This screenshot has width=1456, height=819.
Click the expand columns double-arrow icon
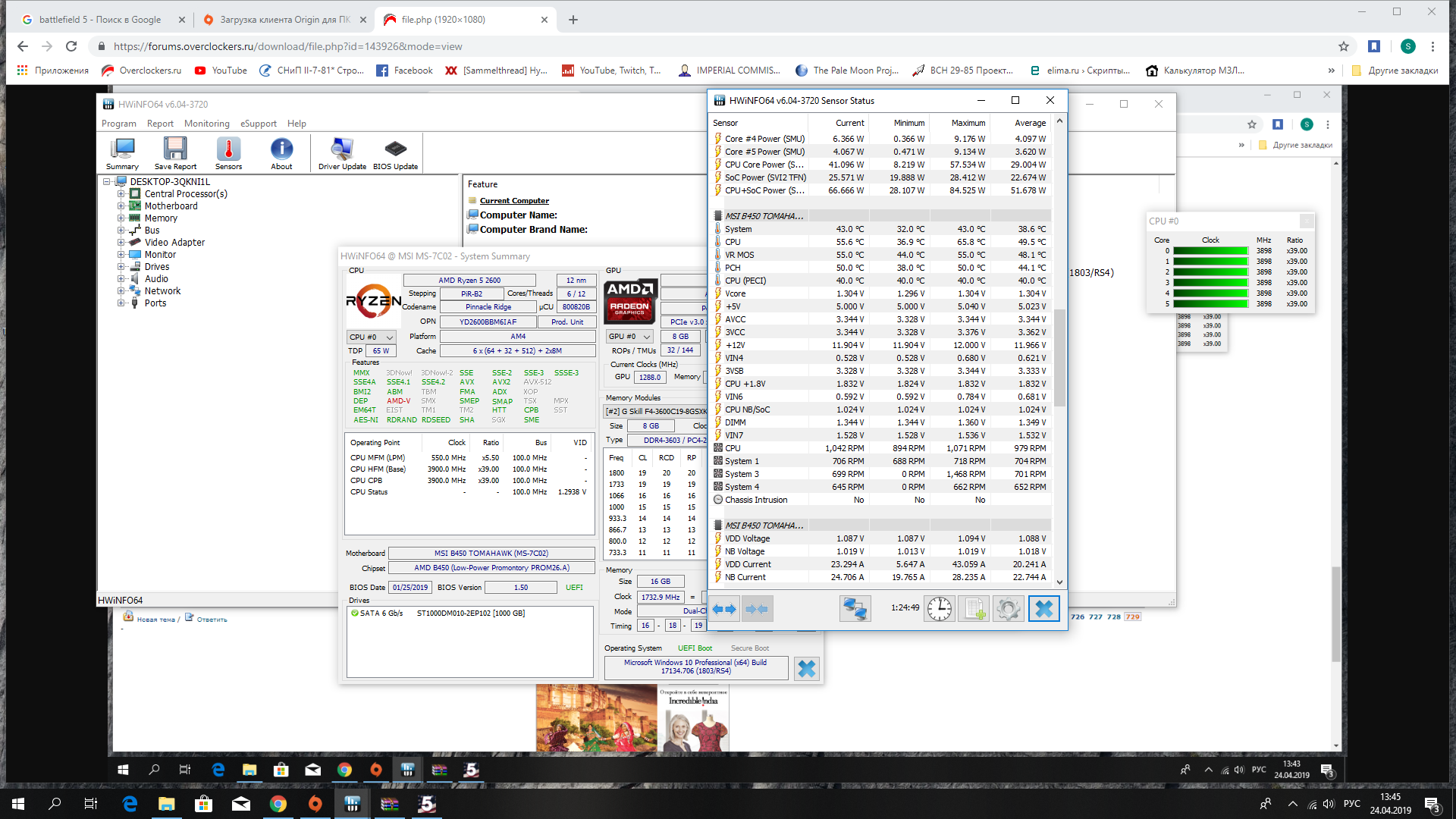(x=724, y=608)
